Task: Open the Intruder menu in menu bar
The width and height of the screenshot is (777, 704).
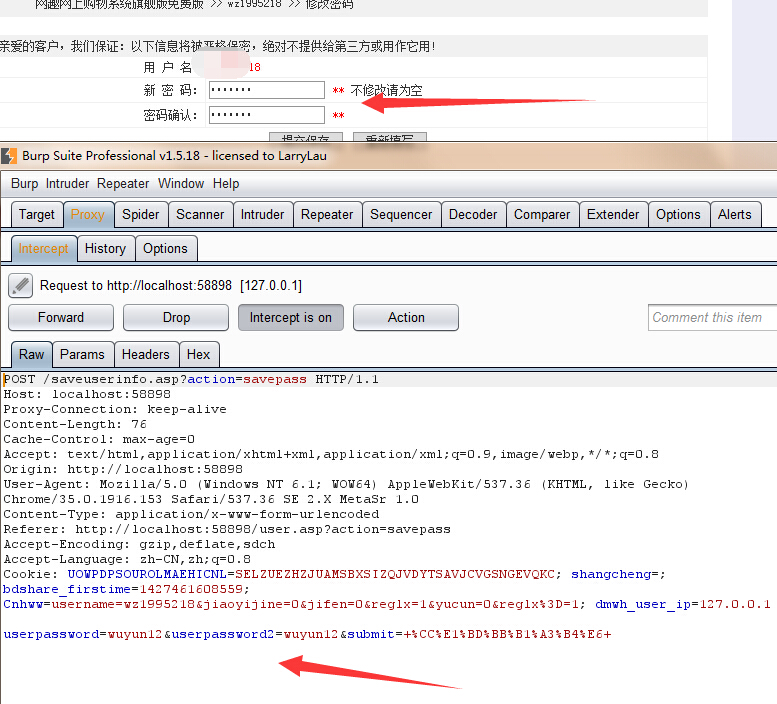Action: [67, 184]
